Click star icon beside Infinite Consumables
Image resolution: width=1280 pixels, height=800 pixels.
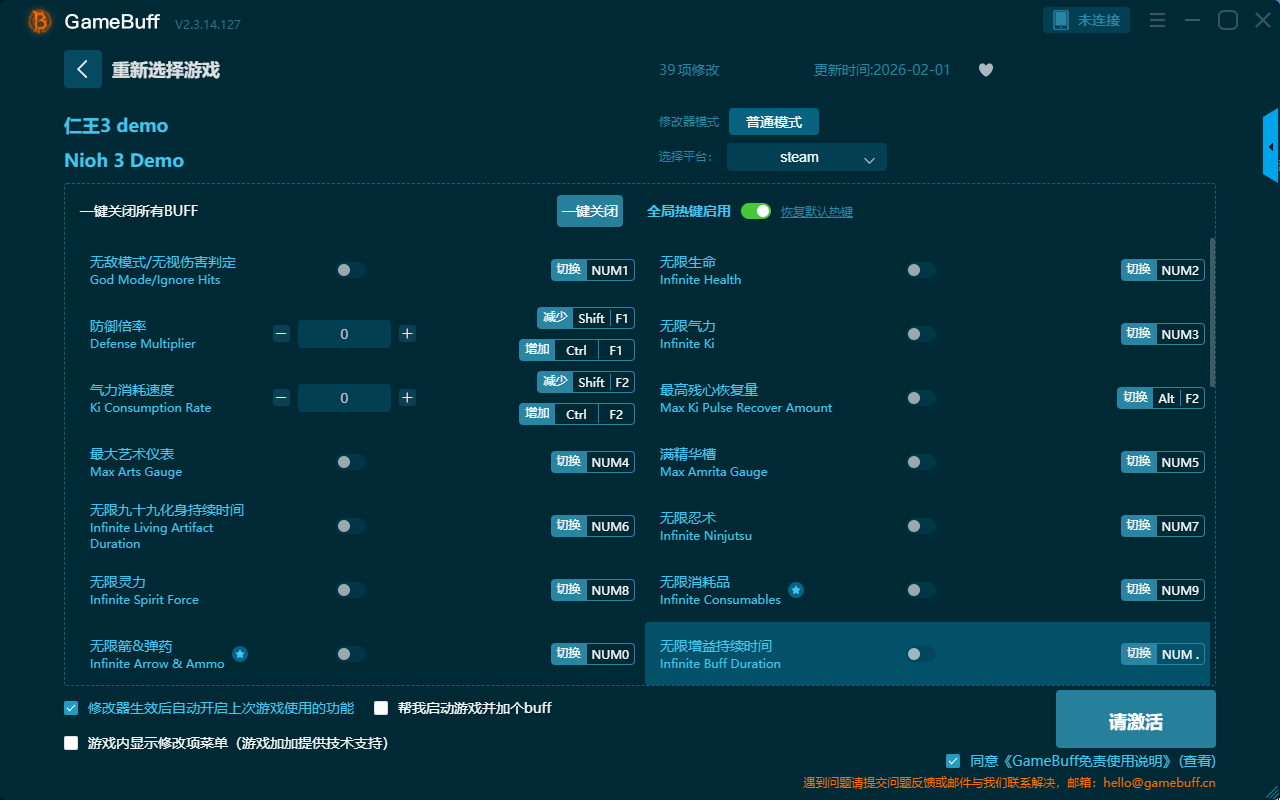coord(796,590)
